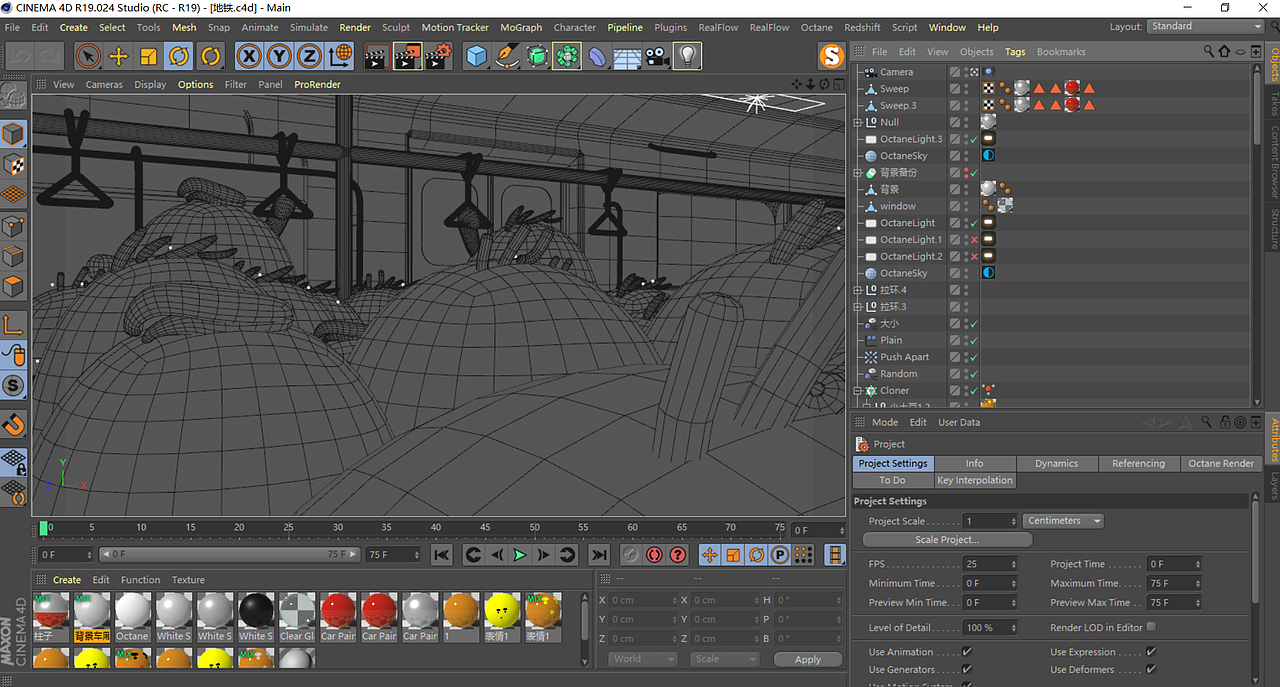Image resolution: width=1280 pixels, height=687 pixels.
Task: Open the World coordinate dropdown
Action: [x=643, y=659]
